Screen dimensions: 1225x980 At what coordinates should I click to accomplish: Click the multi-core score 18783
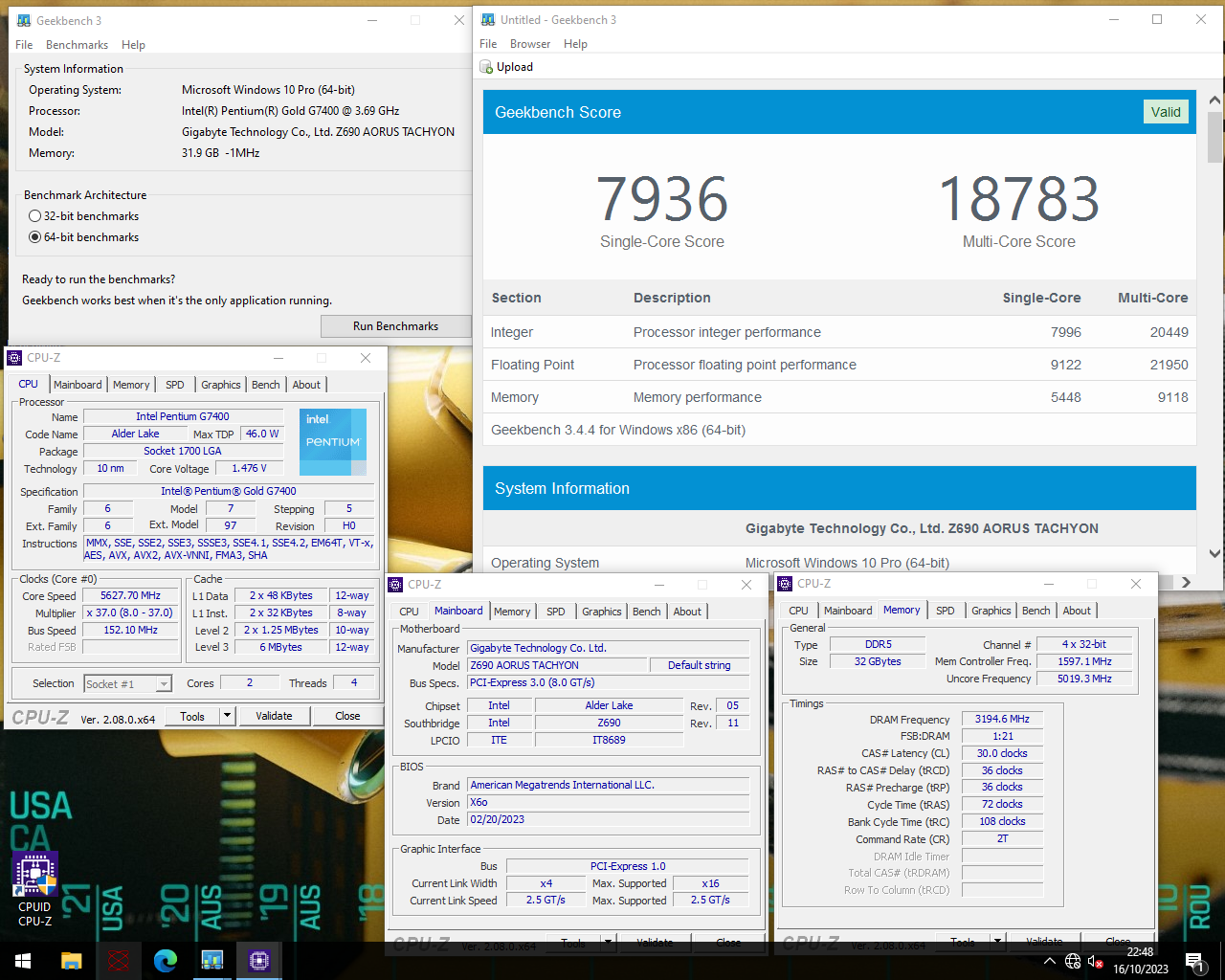[x=1019, y=199]
